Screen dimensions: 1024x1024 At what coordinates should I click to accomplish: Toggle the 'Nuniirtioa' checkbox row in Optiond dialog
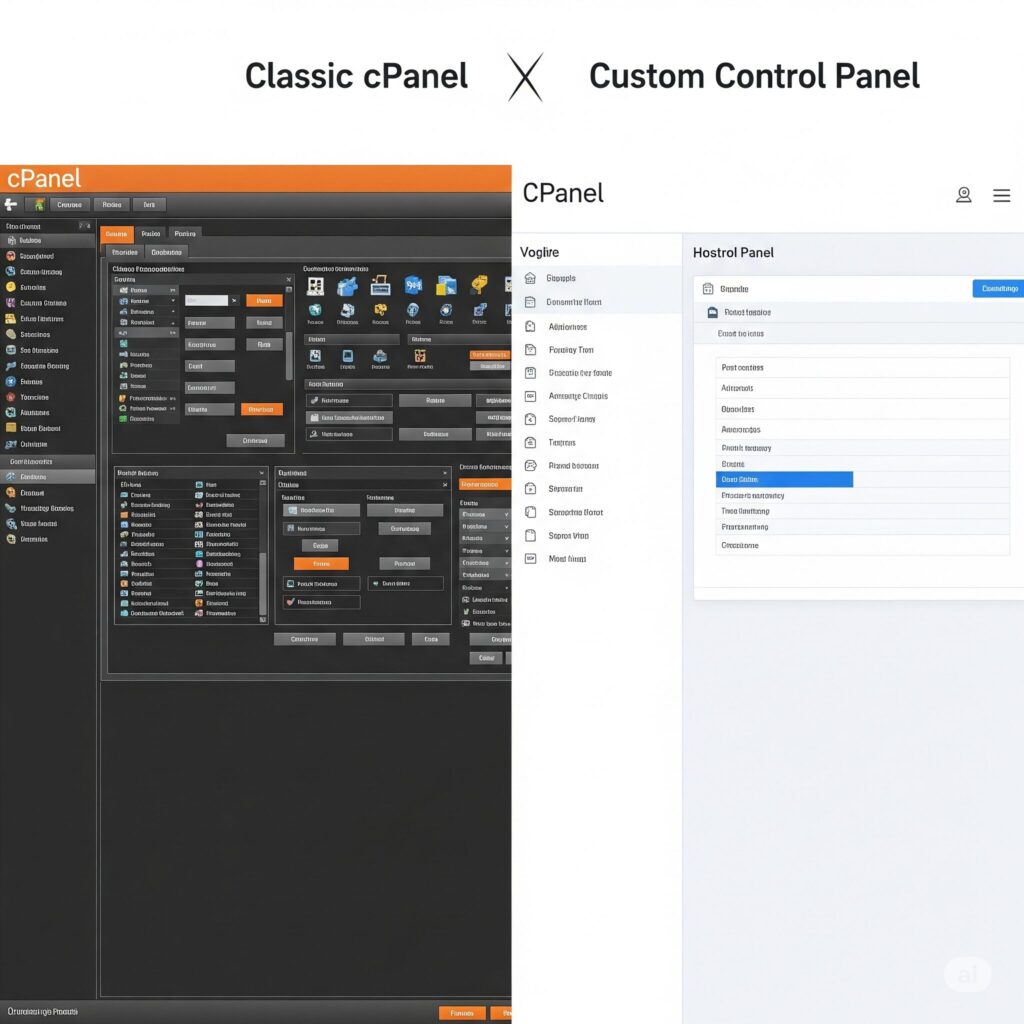coord(321,528)
